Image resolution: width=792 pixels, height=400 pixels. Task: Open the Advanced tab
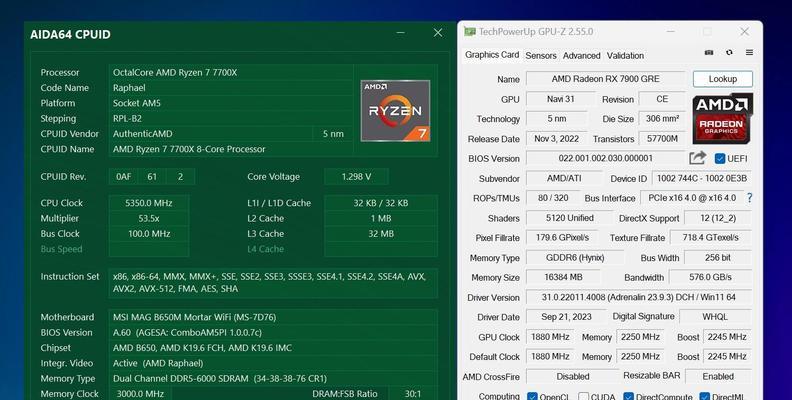pyautogui.click(x=581, y=56)
